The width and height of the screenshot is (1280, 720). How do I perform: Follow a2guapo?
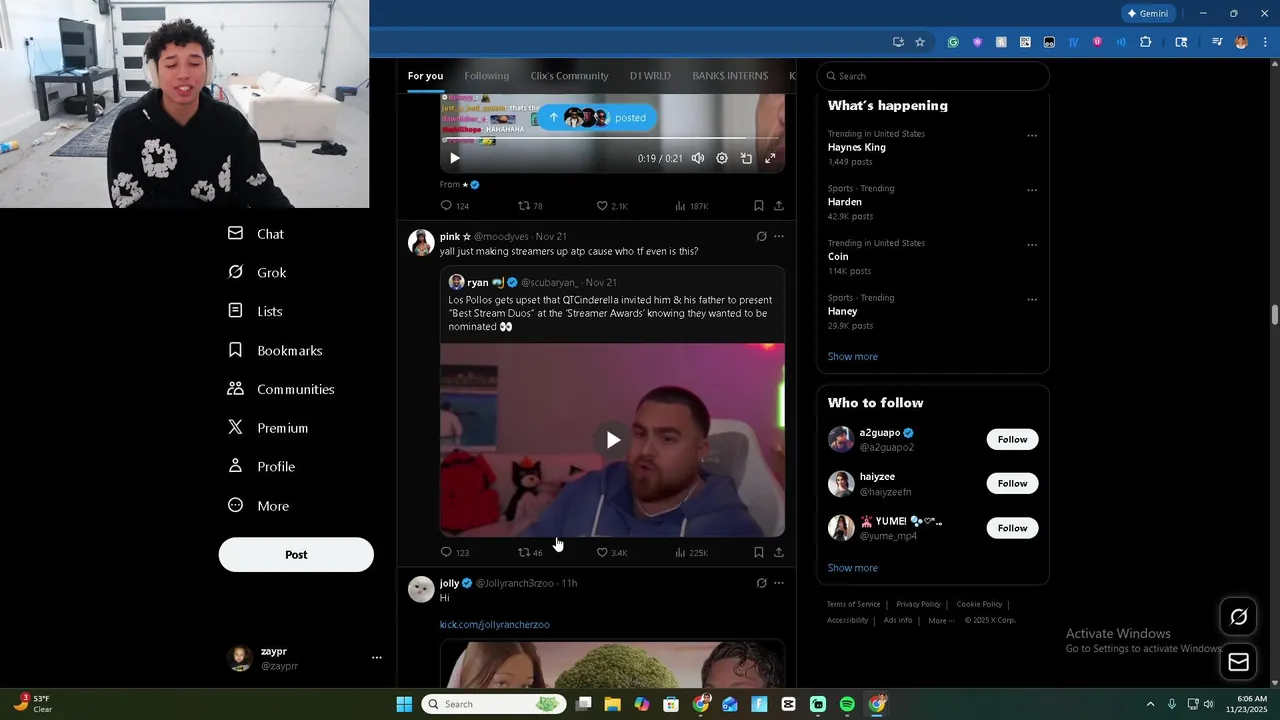(1012, 440)
